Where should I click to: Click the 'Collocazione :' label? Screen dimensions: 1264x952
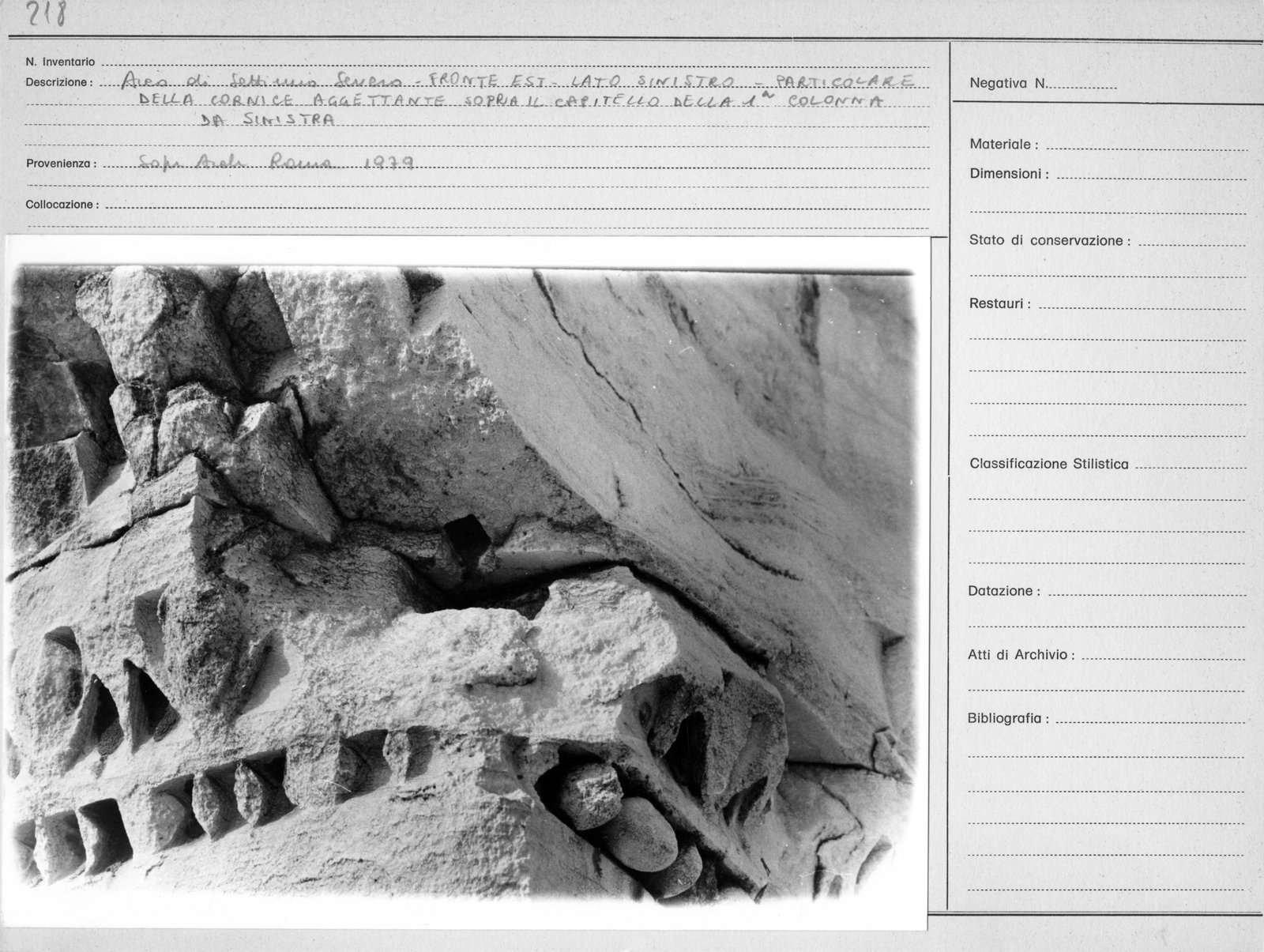62,205
